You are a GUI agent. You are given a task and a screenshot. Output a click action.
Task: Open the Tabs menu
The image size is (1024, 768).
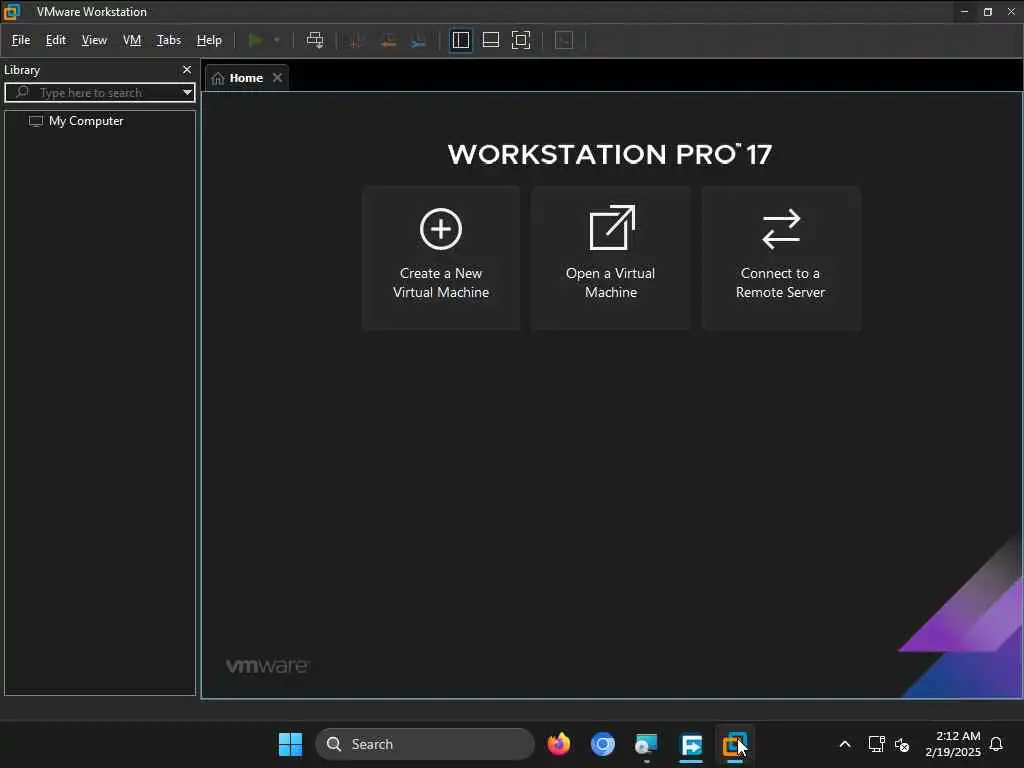168,40
